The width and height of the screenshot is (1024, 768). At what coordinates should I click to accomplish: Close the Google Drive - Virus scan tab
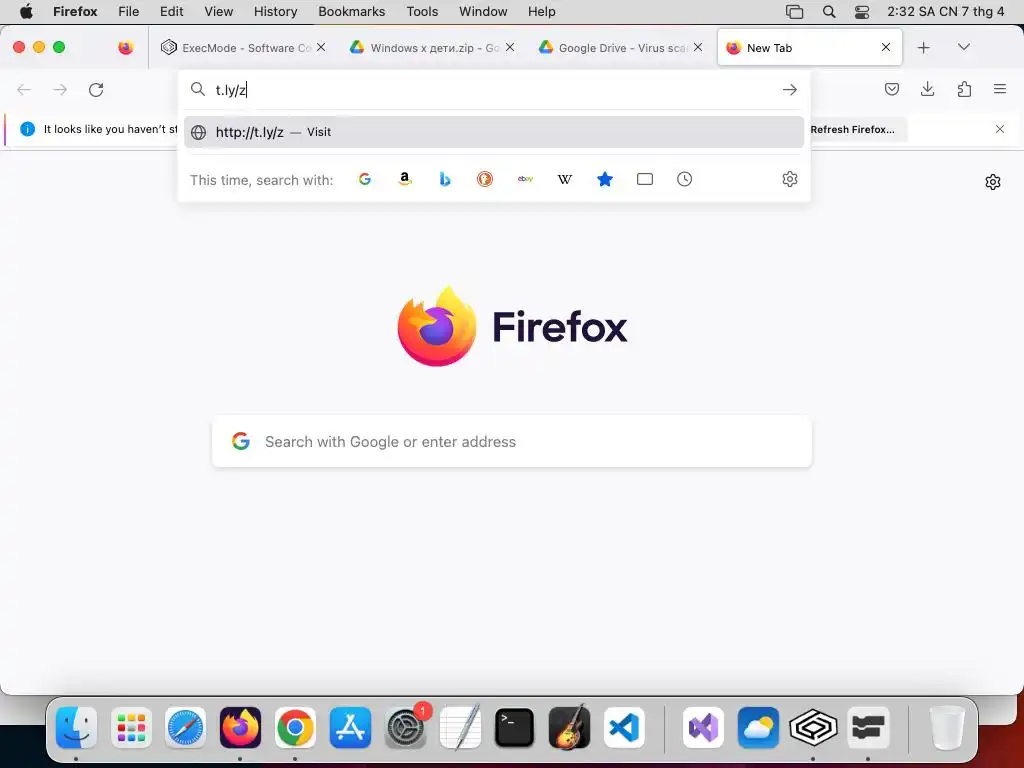[x=698, y=47]
